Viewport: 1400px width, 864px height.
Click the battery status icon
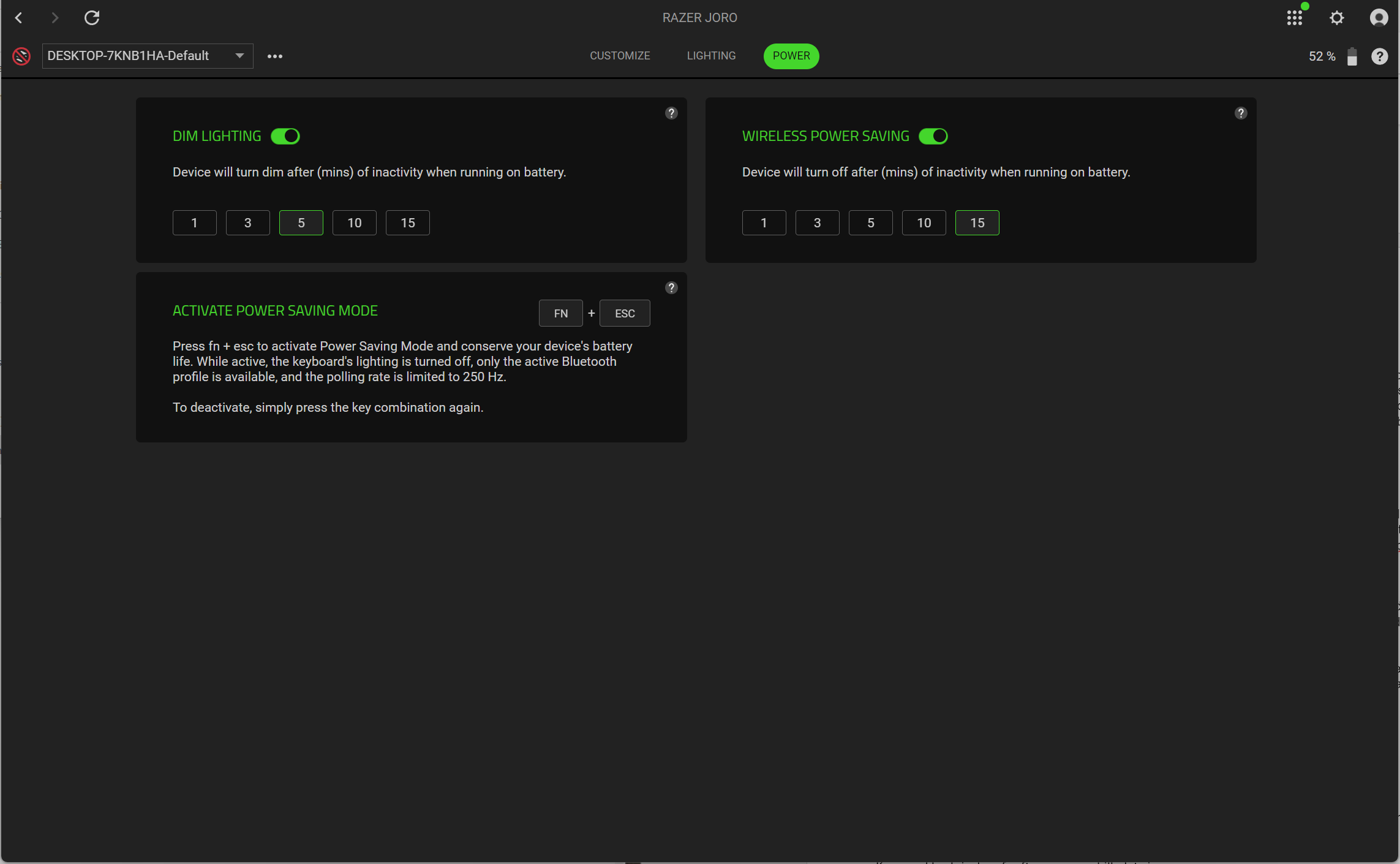[1352, 56]
